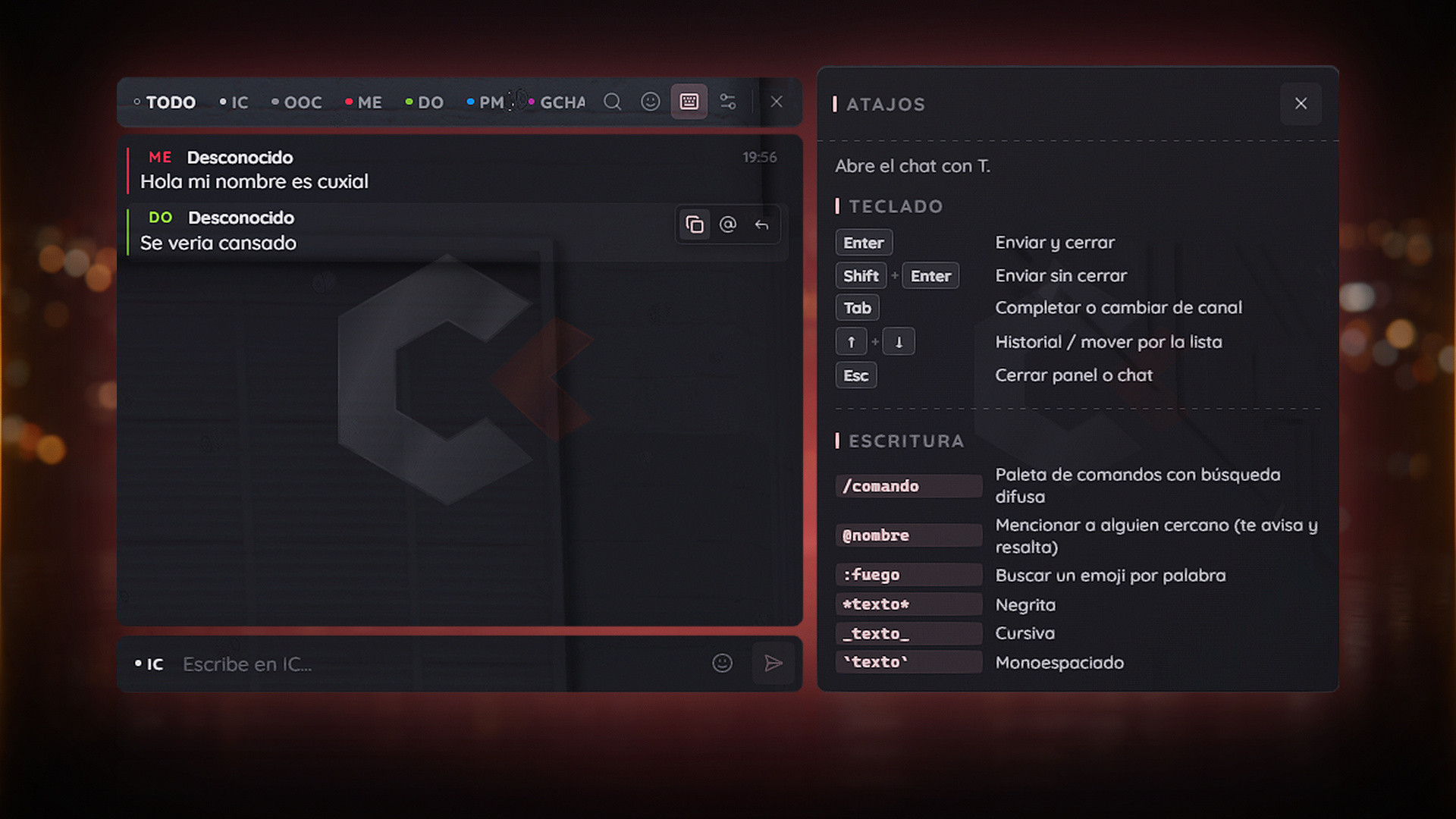Open the DO channel tab
Image resolution: width=1456 pixels, height=819 pixels.
(425, 102)
